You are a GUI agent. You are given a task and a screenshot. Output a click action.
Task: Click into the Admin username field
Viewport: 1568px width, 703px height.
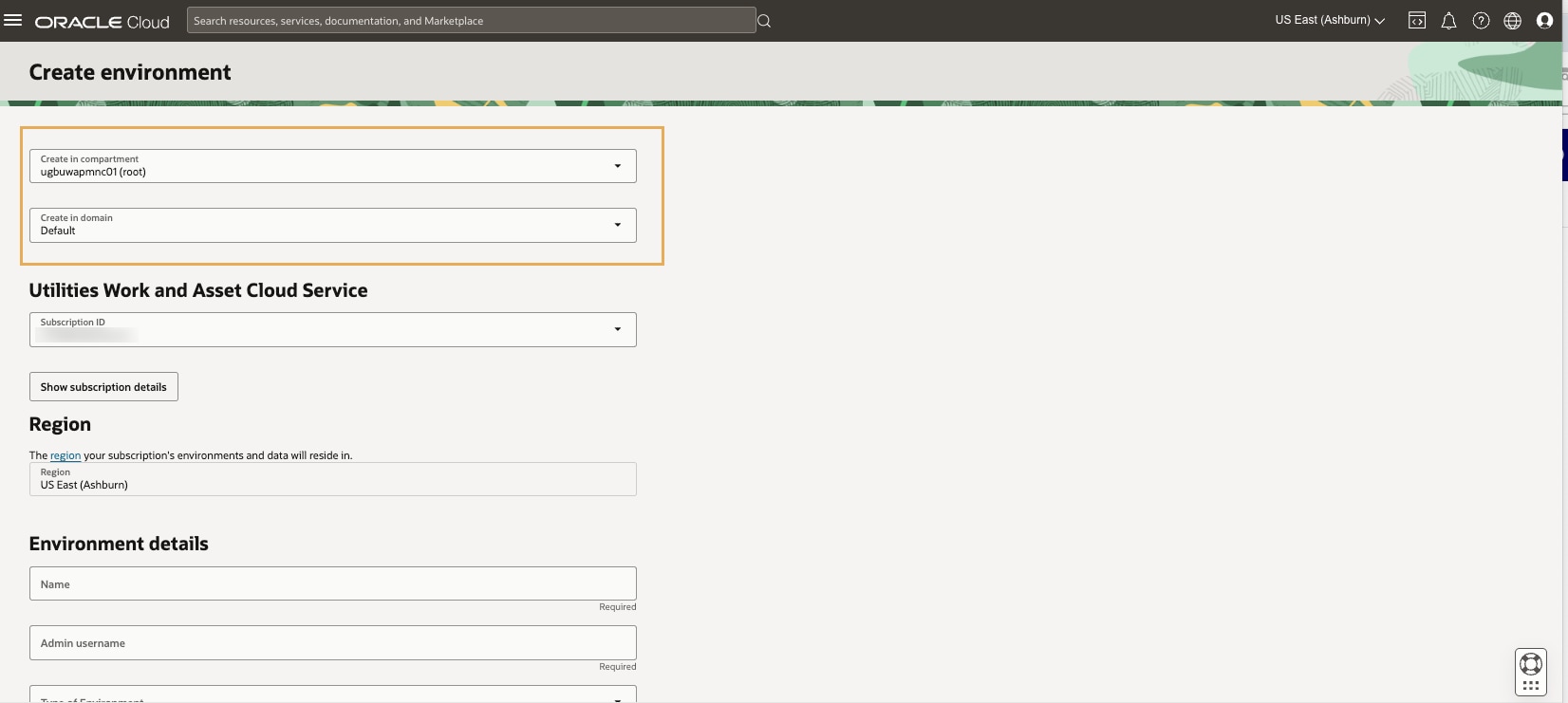(333, 642)
